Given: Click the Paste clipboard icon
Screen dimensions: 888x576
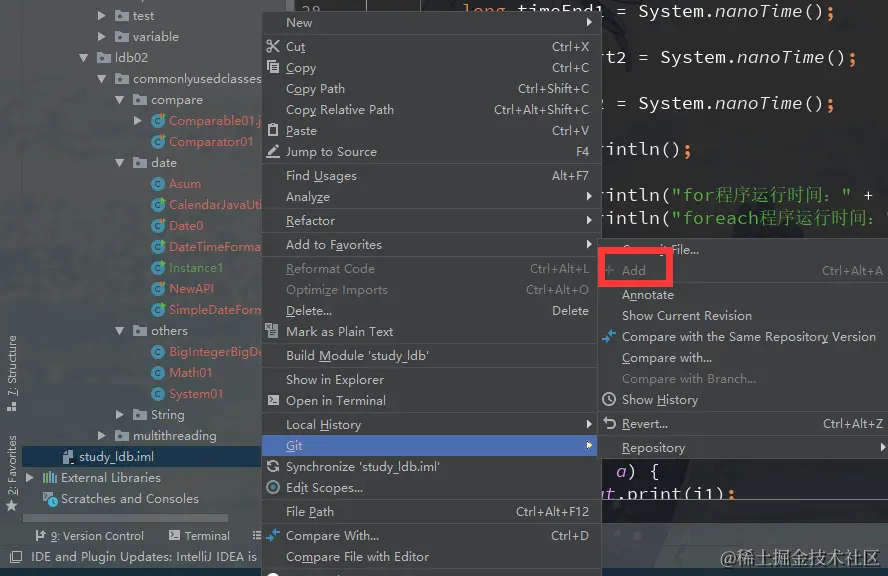Looking at the screenshot, I should [x=273, y=130].
